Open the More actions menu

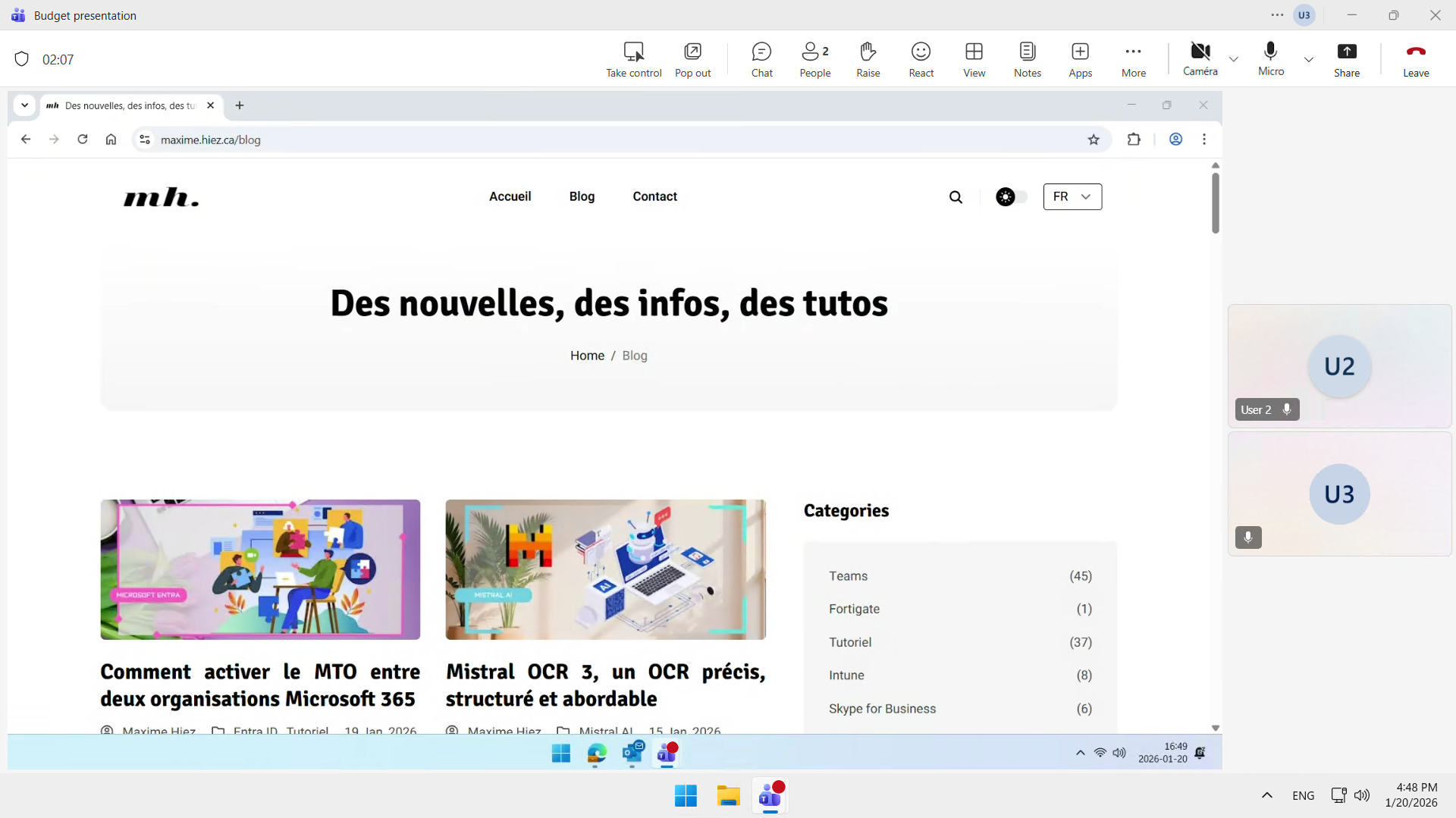click(x=1133, y=59)
